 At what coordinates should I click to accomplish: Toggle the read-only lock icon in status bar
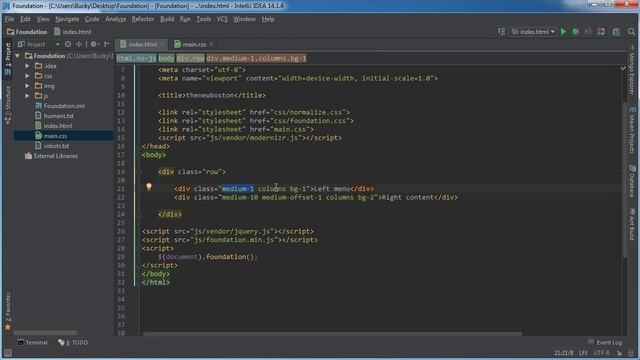[620, 353]
